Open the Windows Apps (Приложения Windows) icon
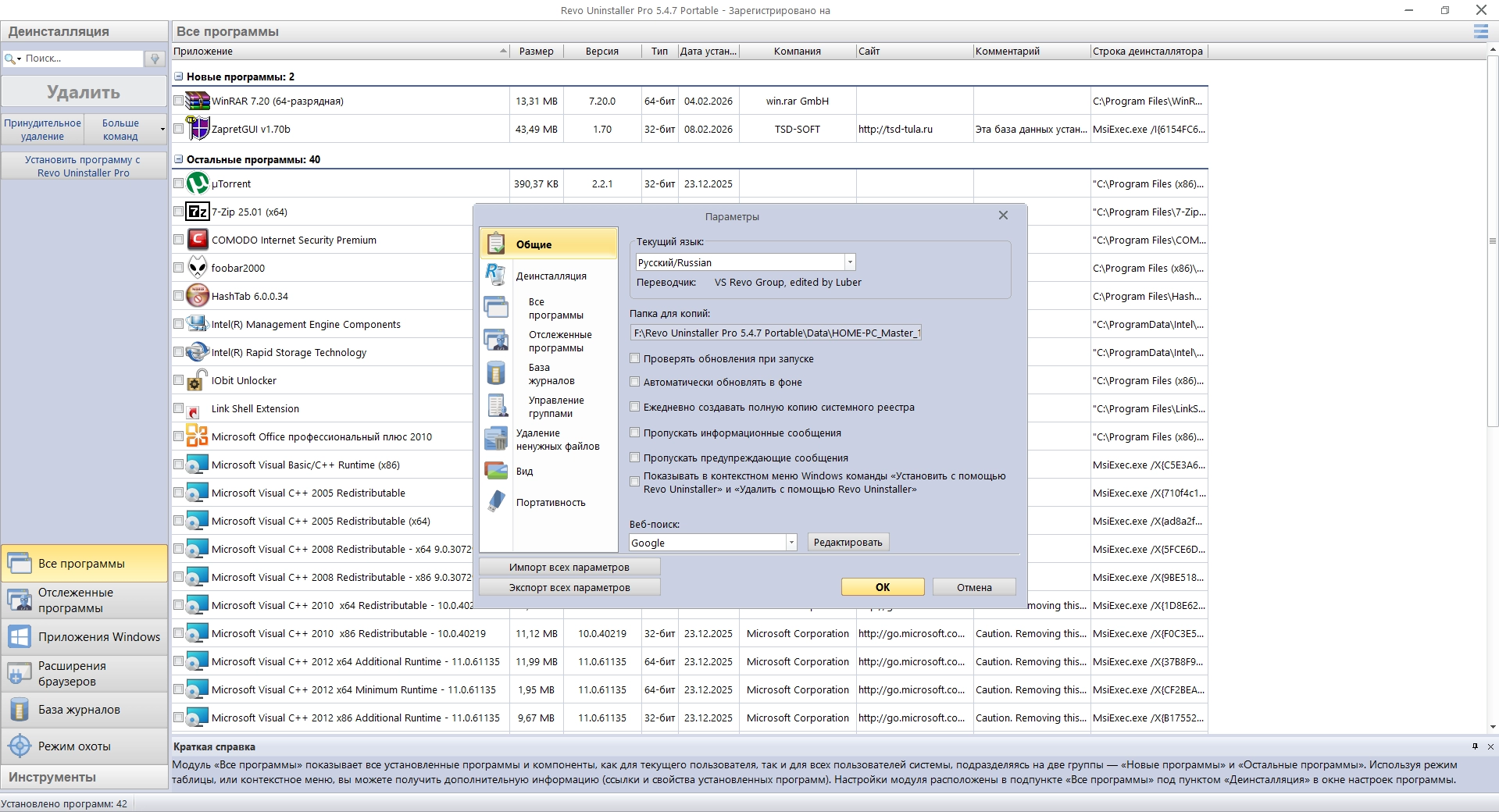Viewport: 1499px width, 812px height. [20, 637]
